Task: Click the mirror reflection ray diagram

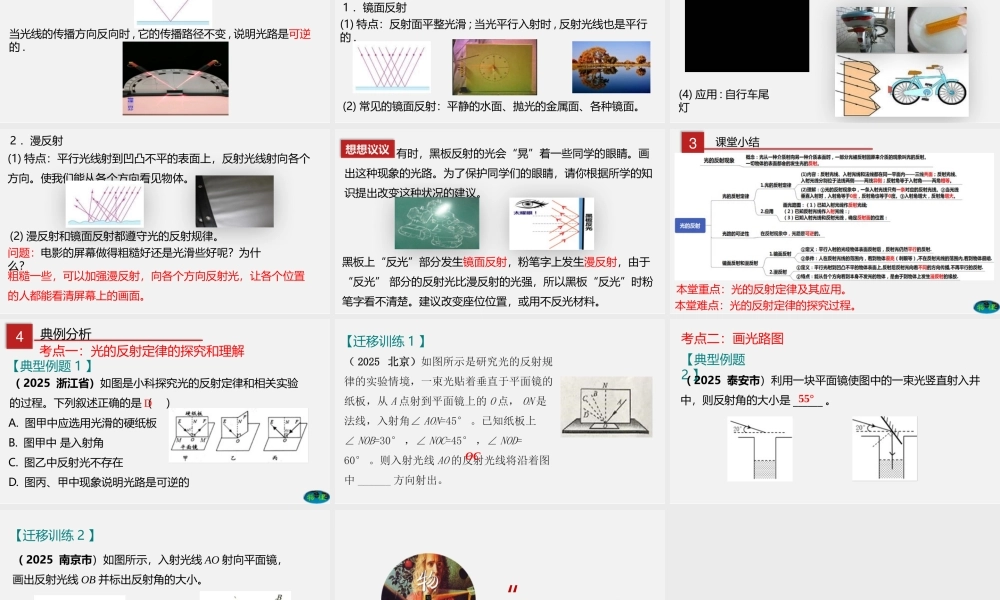Action: (392, 67)
